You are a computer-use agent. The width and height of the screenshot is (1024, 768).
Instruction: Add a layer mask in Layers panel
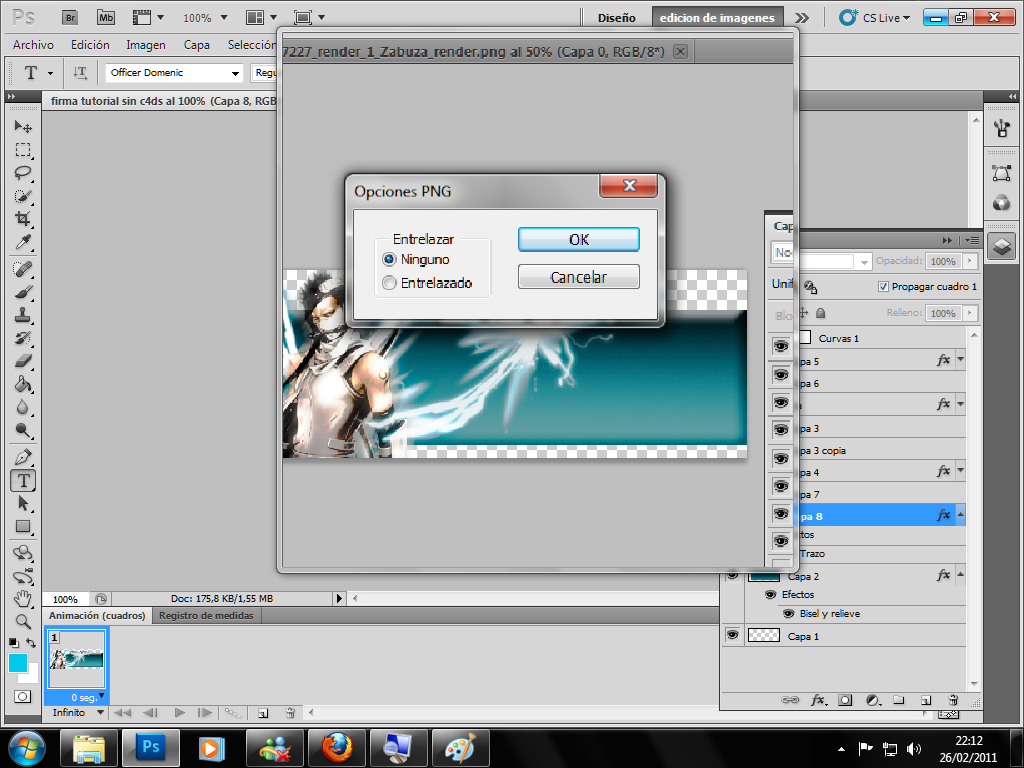(x=845, y=700)
